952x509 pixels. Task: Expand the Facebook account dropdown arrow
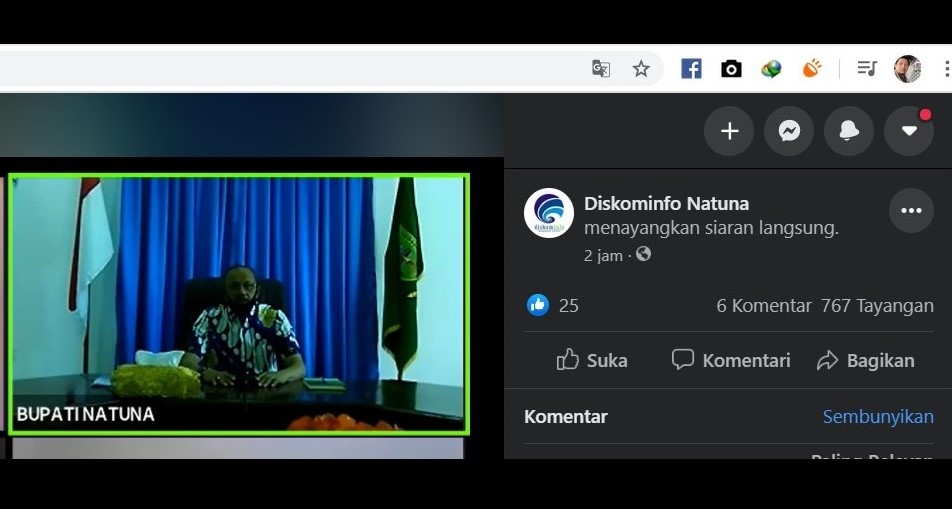pos(909,131)
